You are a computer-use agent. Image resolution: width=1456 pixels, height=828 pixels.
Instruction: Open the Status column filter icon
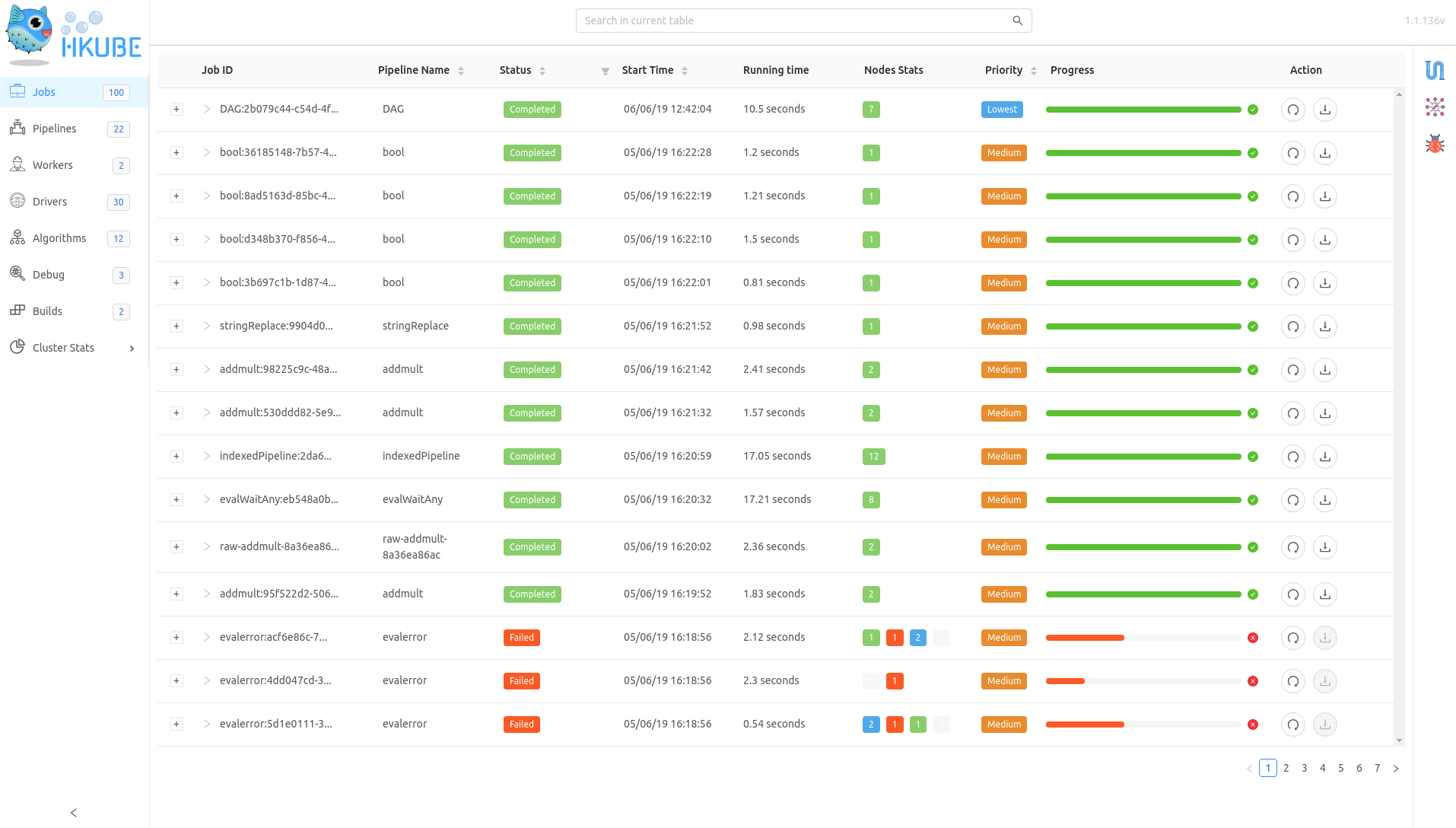click(606, 71)
